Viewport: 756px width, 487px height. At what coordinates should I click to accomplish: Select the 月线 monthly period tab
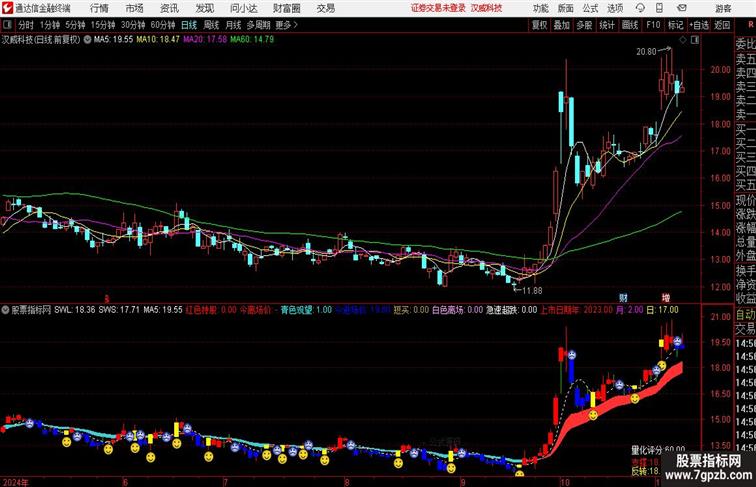click(x=233, y=25)
